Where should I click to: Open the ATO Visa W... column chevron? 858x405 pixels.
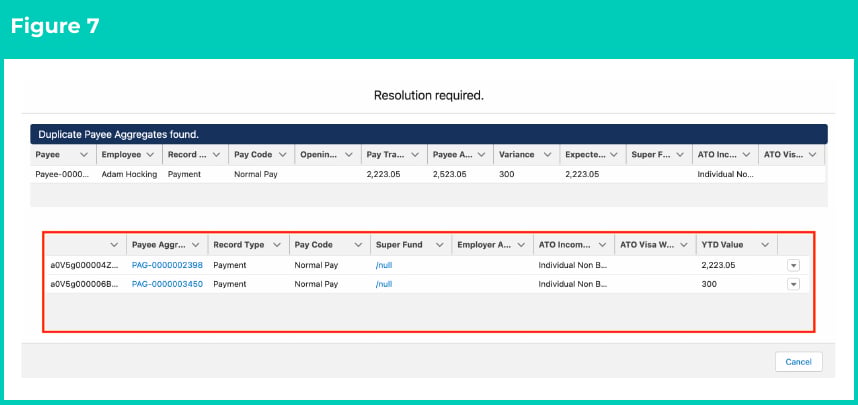683,245
